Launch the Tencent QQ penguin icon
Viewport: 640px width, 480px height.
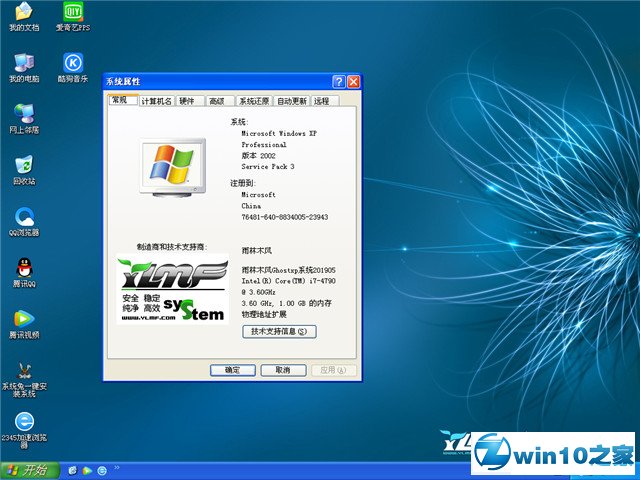coord(24,273)
